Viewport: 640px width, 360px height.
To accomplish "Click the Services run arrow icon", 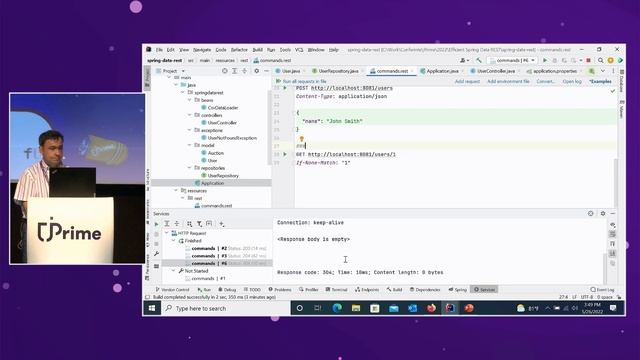I will (x=156, y=224).
